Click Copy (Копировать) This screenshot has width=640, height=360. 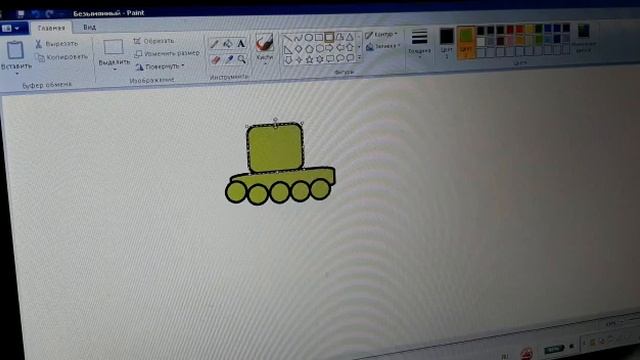(62, 57)
